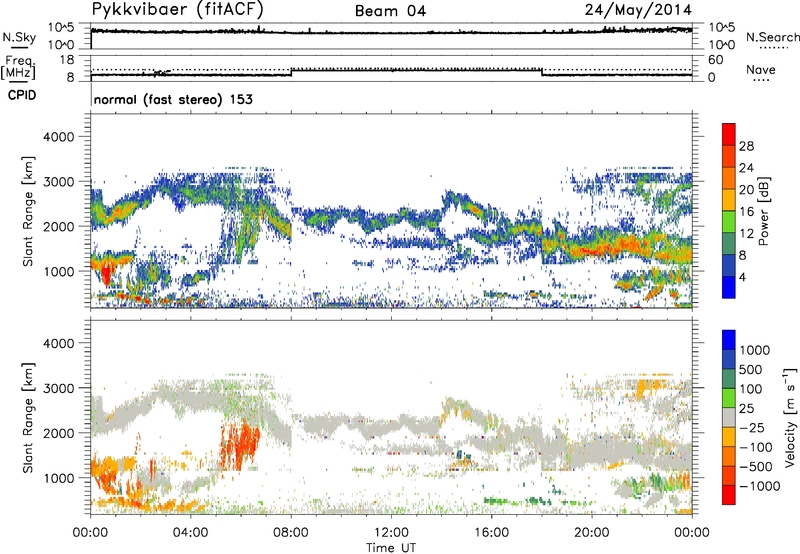The height and width of the screenshot is (554, 800).
Task: Click '4000' on the power panel range axis
Action: 58,137
